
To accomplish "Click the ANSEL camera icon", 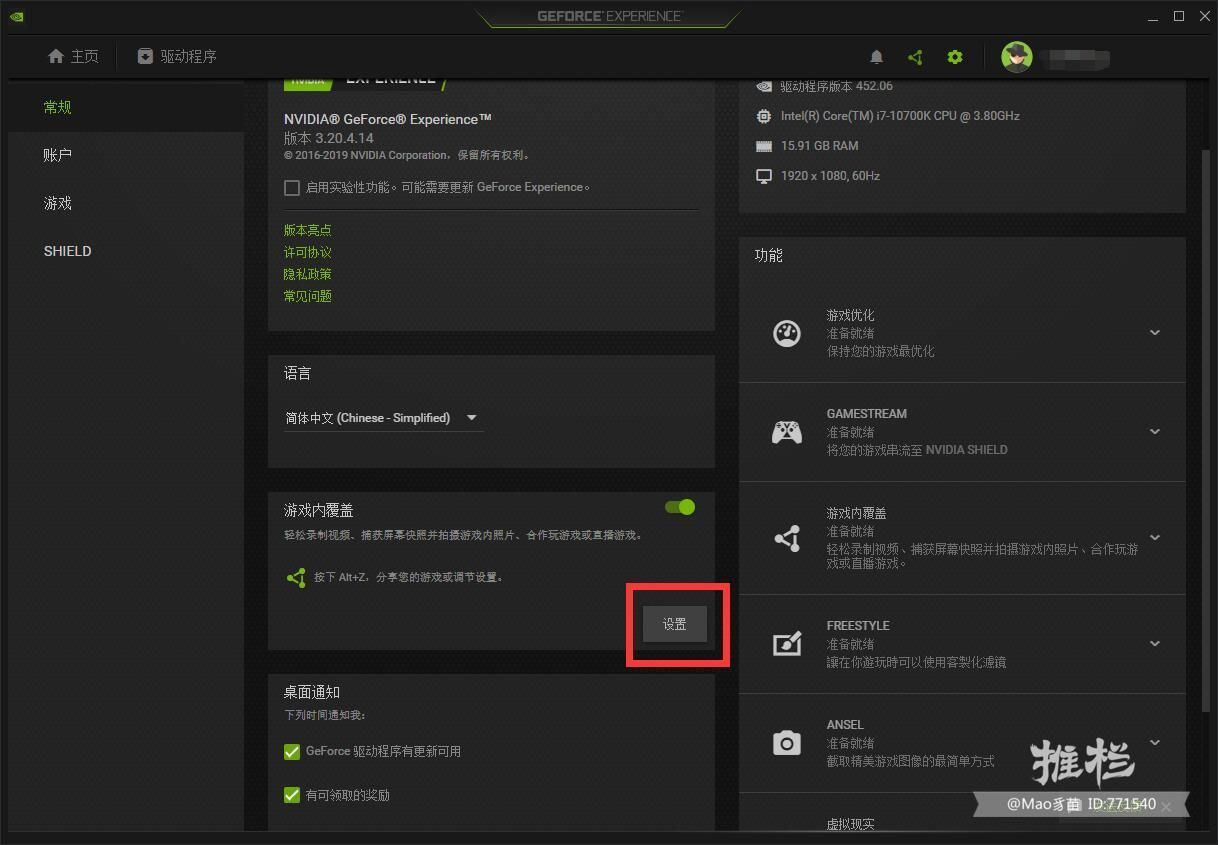I will pos(787,743).
